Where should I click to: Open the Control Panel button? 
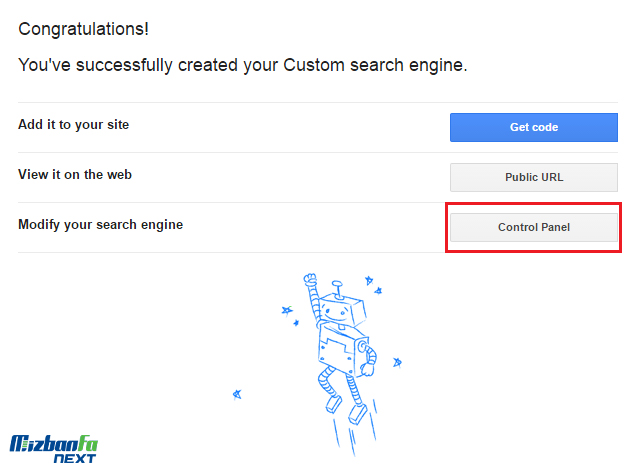click(533, 227)
